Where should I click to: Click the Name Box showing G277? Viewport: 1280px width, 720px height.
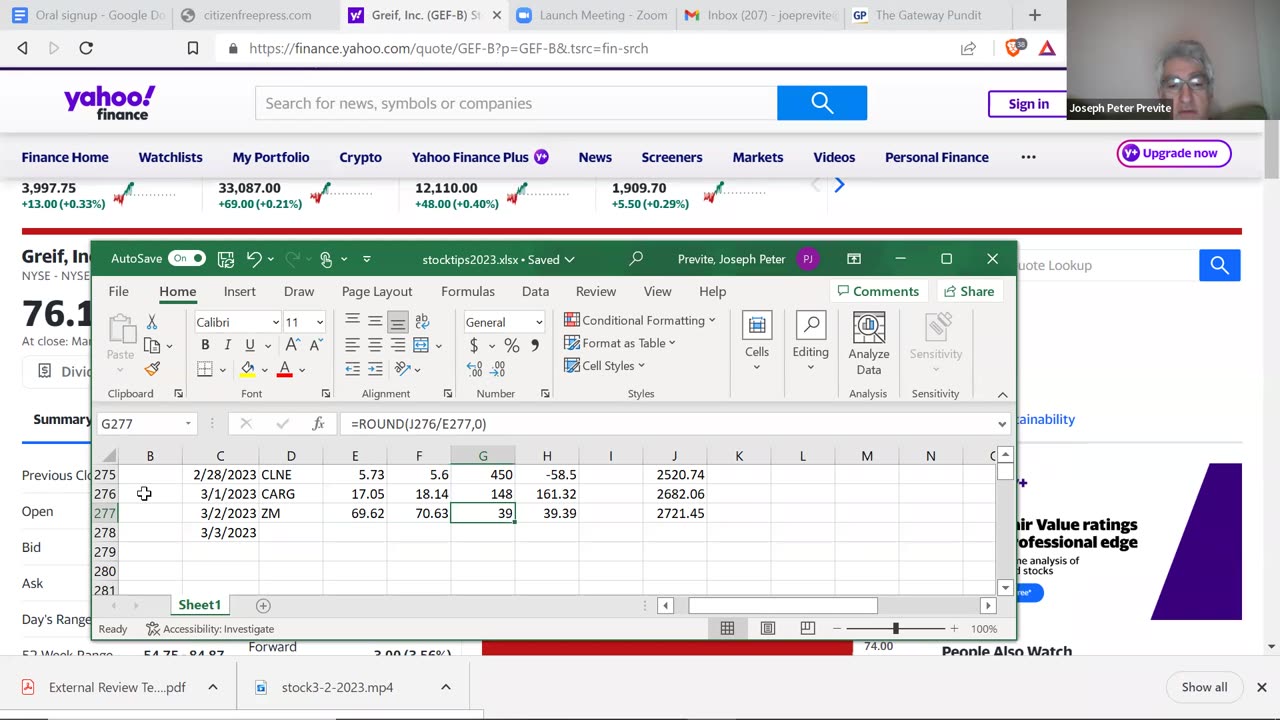tap(145, 424)
